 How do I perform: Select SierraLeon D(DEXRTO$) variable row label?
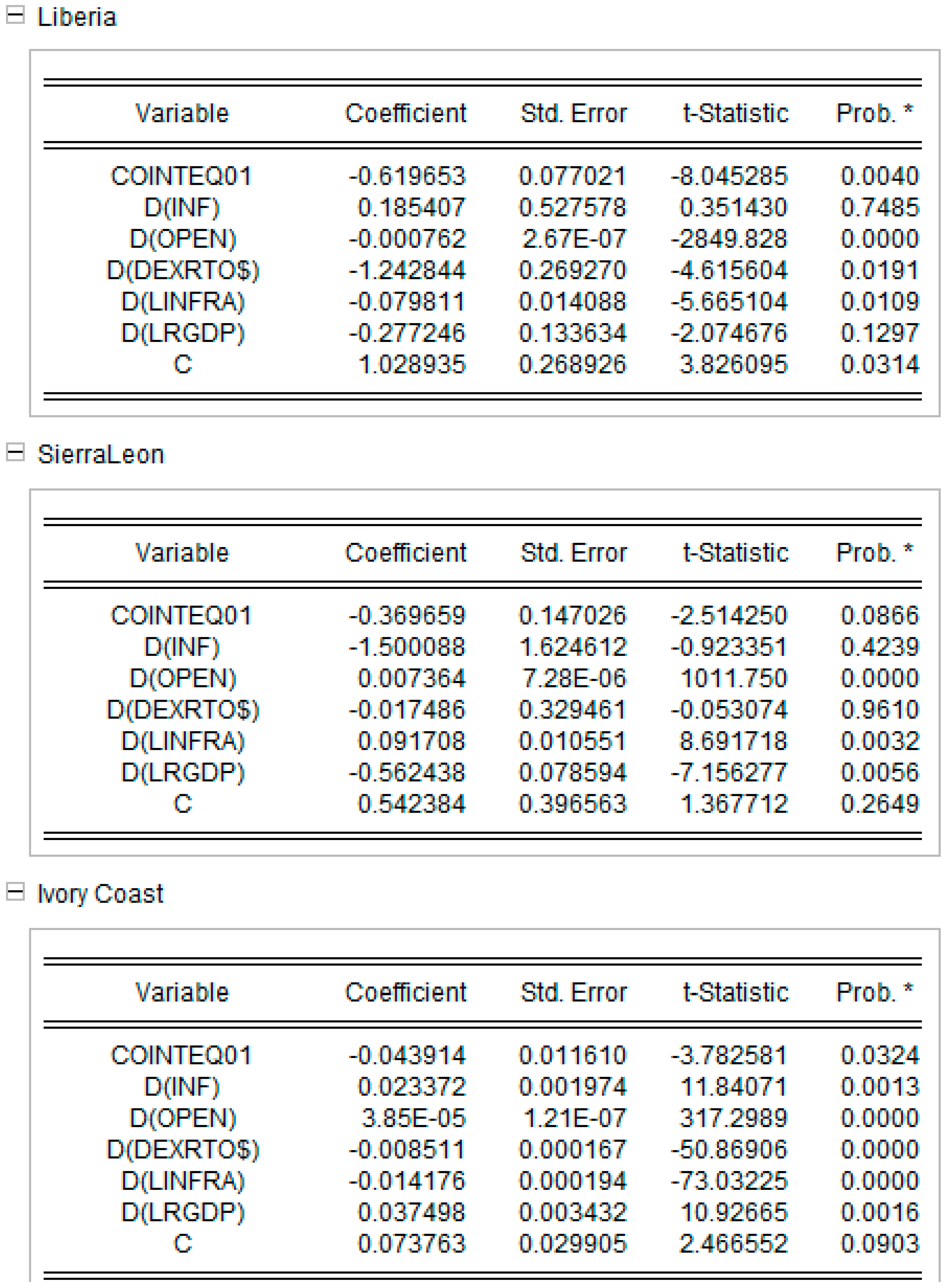pos(183,710)
